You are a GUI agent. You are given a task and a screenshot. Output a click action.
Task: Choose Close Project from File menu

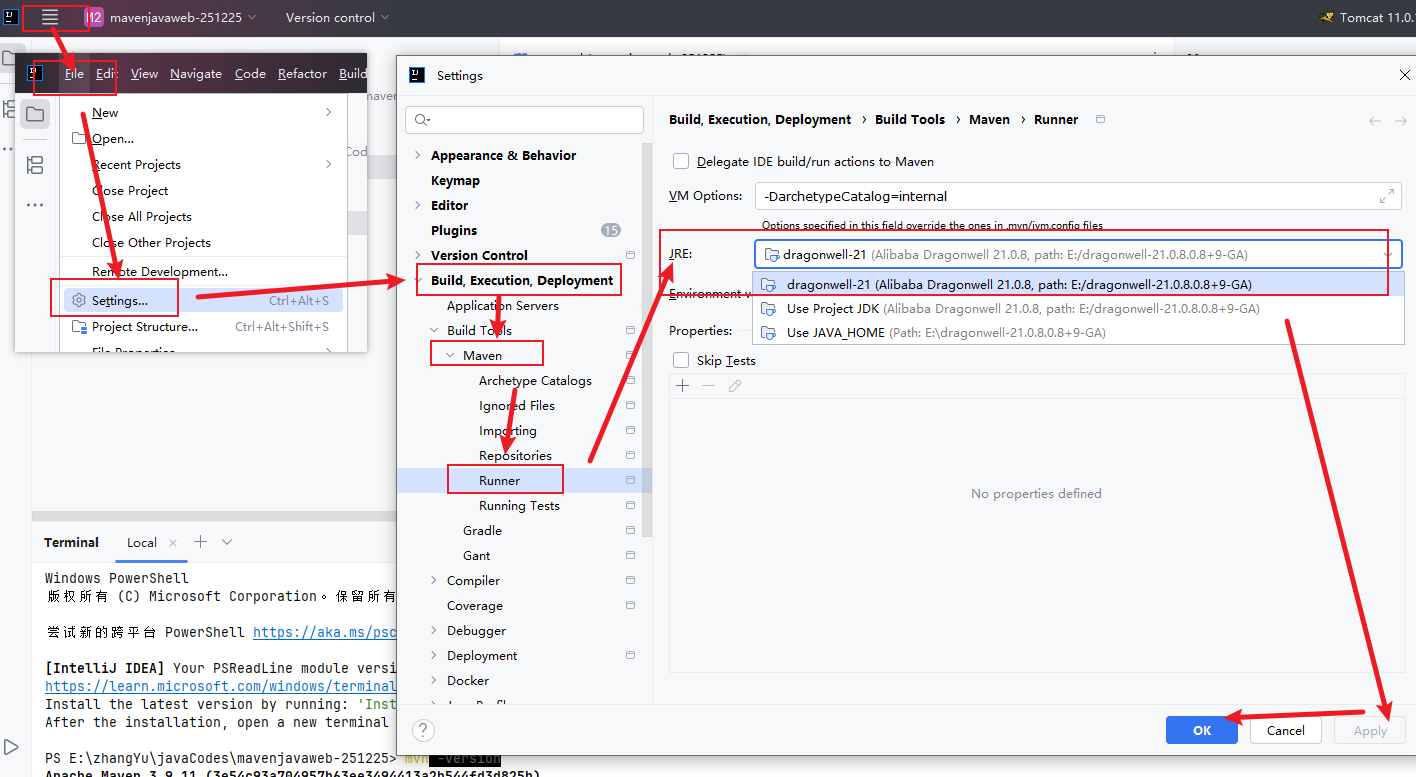[204, 190]
